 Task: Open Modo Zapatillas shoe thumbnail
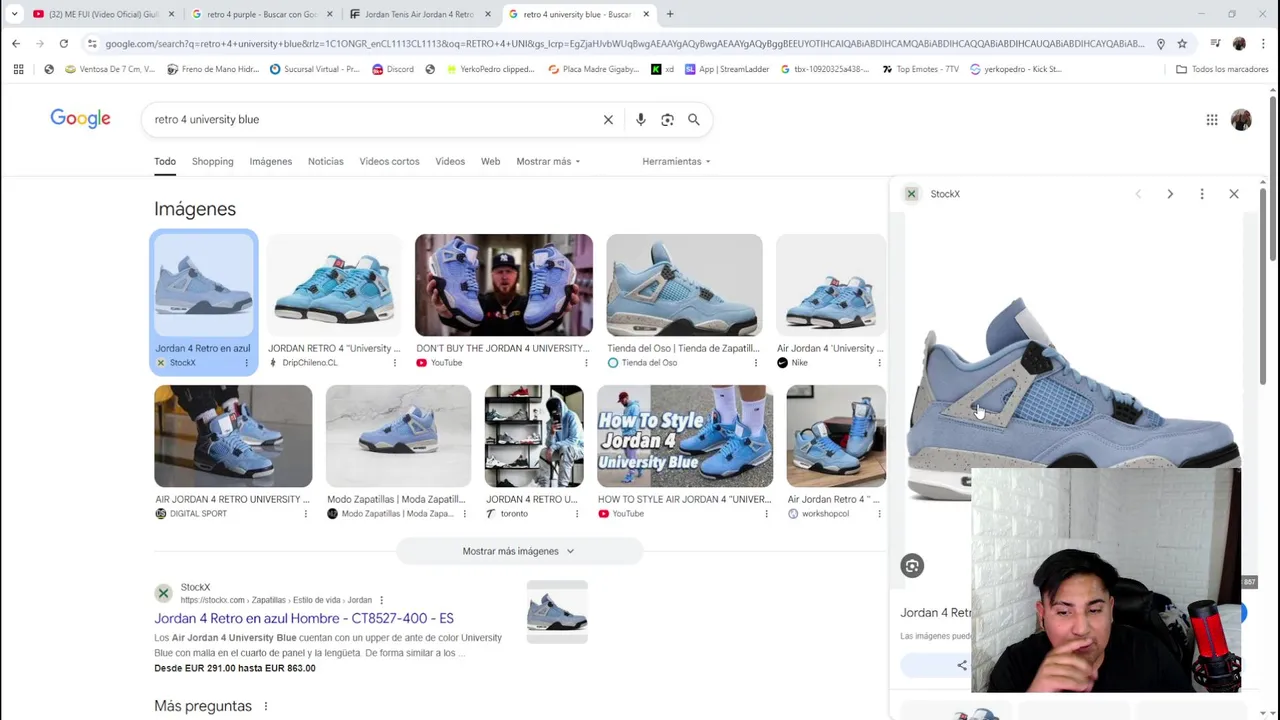coord(398,436)
